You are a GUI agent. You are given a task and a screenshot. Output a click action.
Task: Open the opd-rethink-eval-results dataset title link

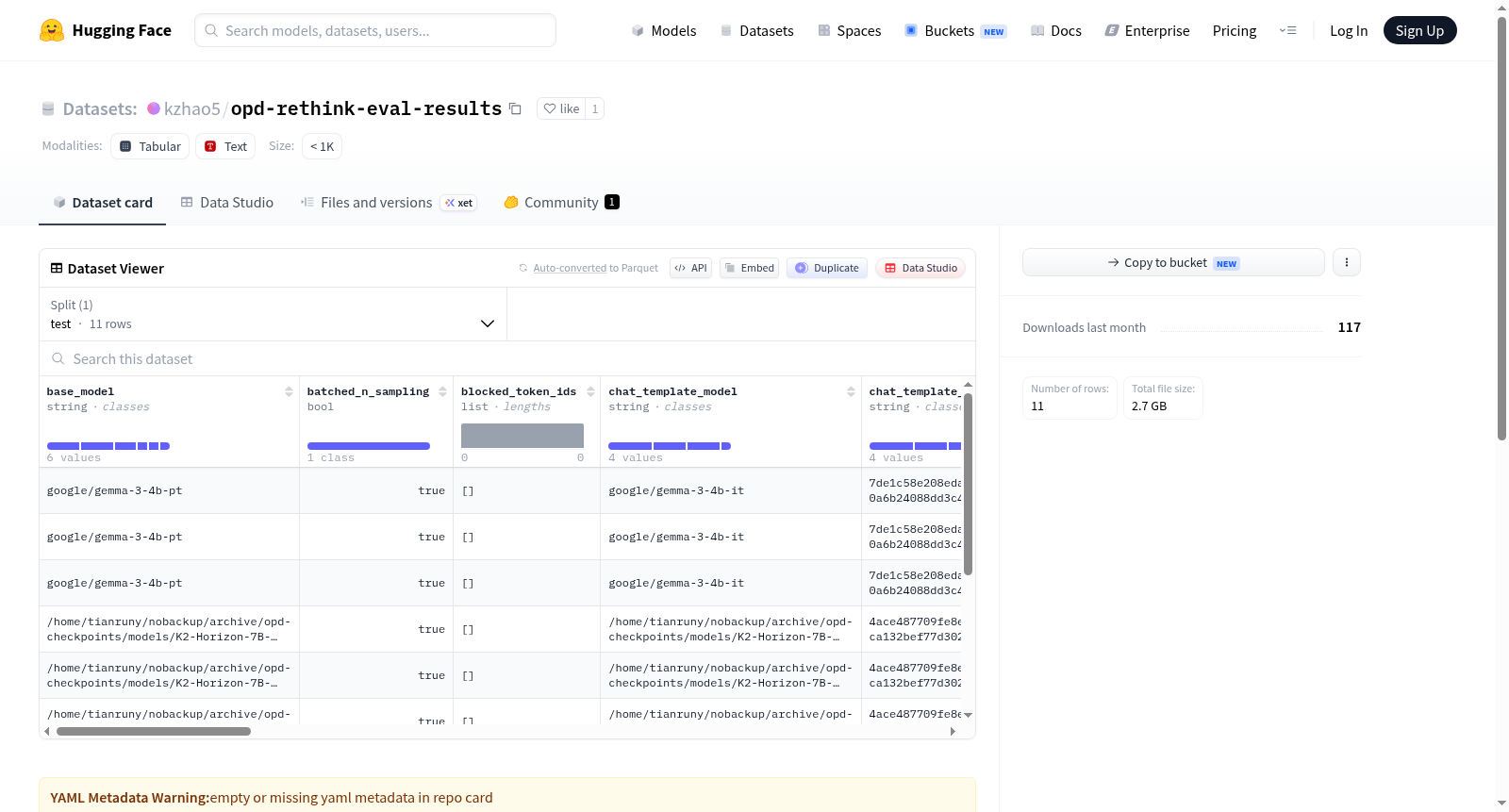pyautogui.click(x=366, y=108)
